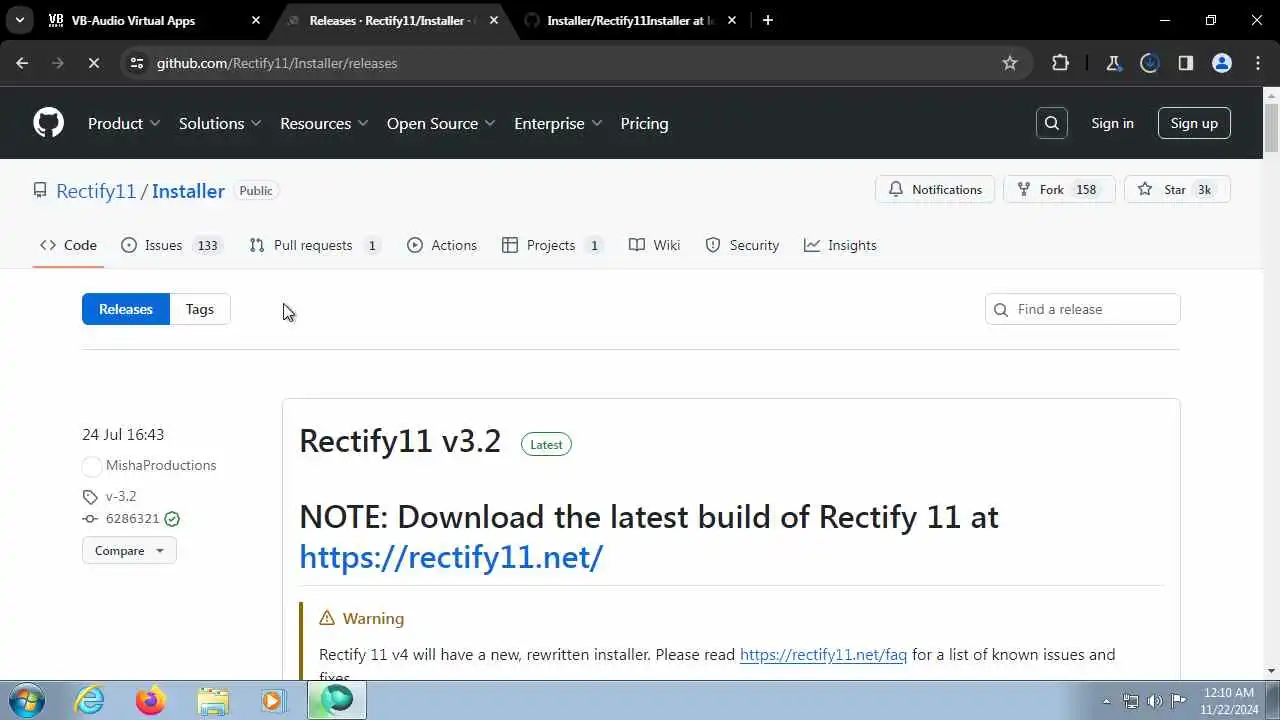Open the https://rectify11.net/ link
The height and width of the screenshot is (720, 1280).
(451, 556)
